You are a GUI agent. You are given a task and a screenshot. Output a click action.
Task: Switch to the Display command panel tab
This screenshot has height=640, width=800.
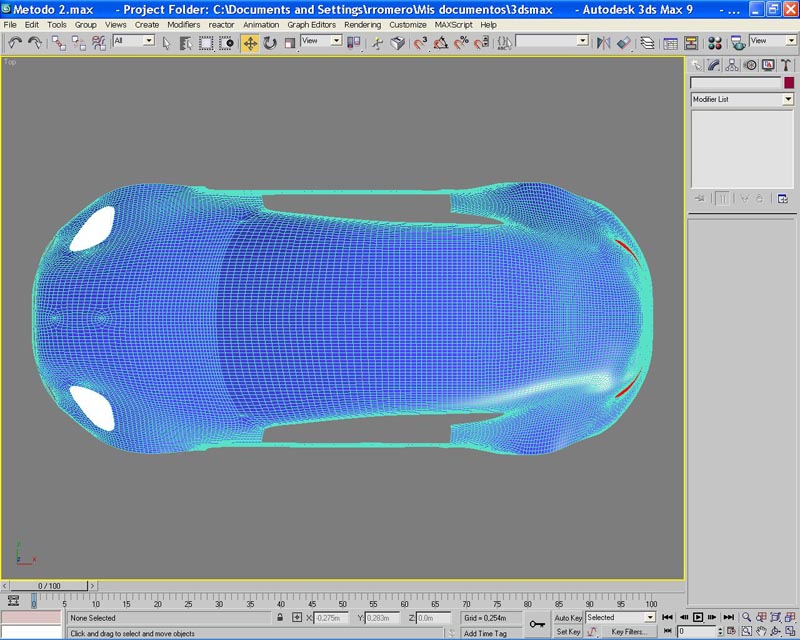point(768,65)
